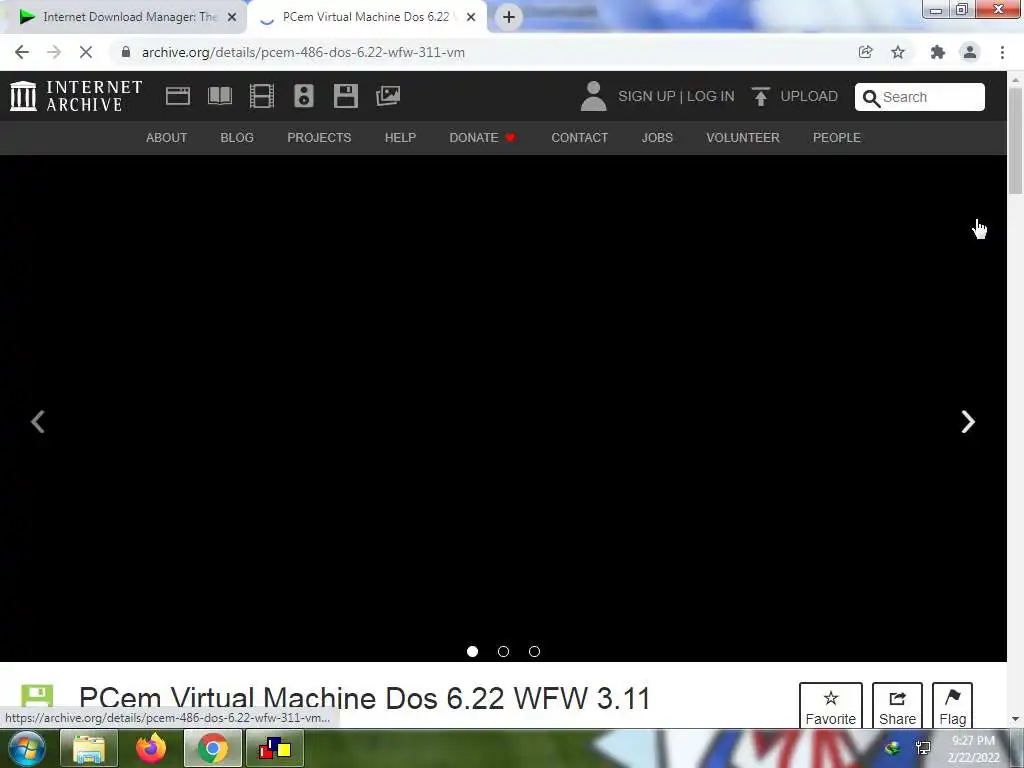Open the Texts book icon
Screen dimensions: 1024x768
click(219, 96)
